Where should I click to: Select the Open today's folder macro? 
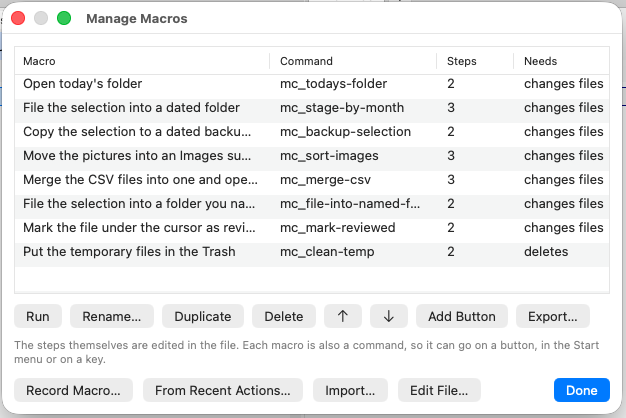pyautogui.click(x=312, y=83)
